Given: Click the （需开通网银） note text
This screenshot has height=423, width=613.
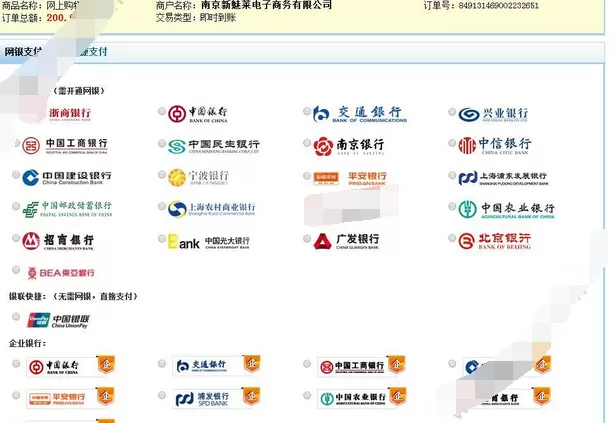Looking at the screenshot, I should click(x=79, y=91).
